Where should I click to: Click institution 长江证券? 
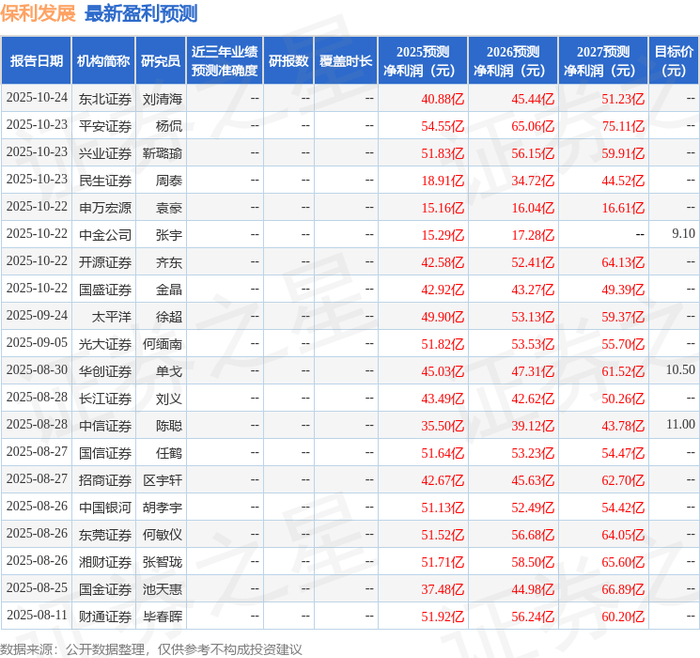coord(105,398)
